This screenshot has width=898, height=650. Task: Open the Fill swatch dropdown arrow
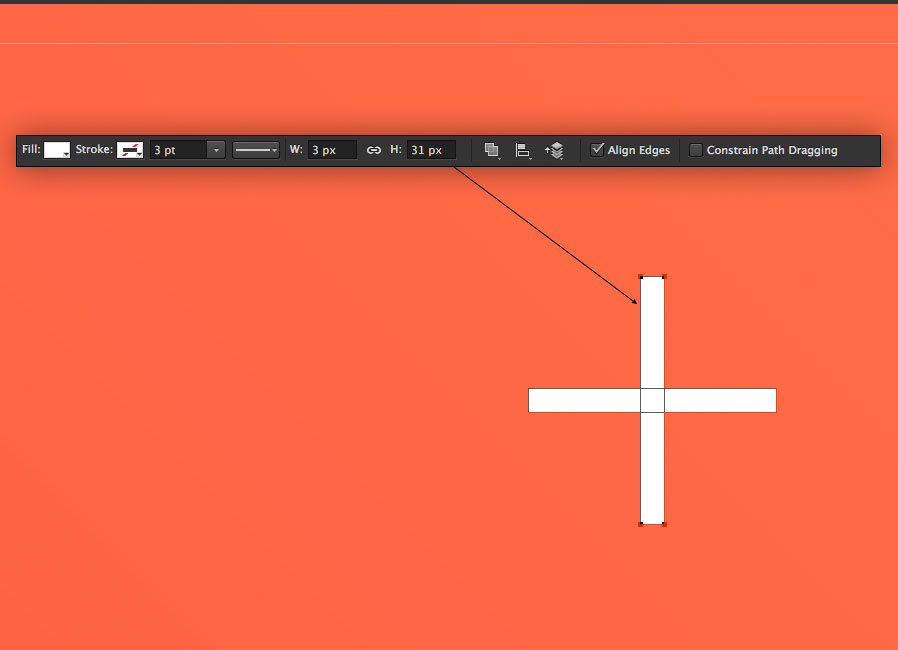[67, 153]
